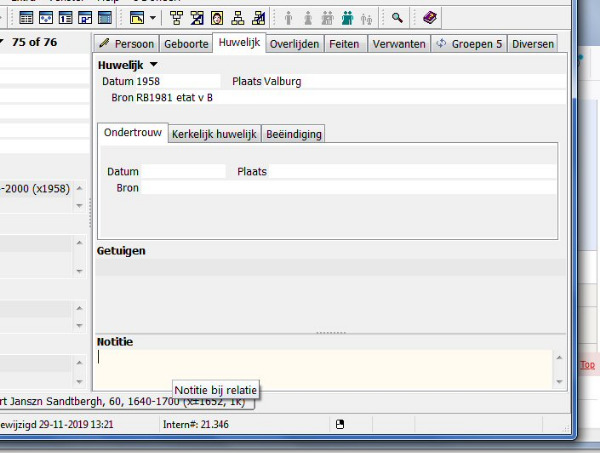Click the first table grid view icon

26,17
